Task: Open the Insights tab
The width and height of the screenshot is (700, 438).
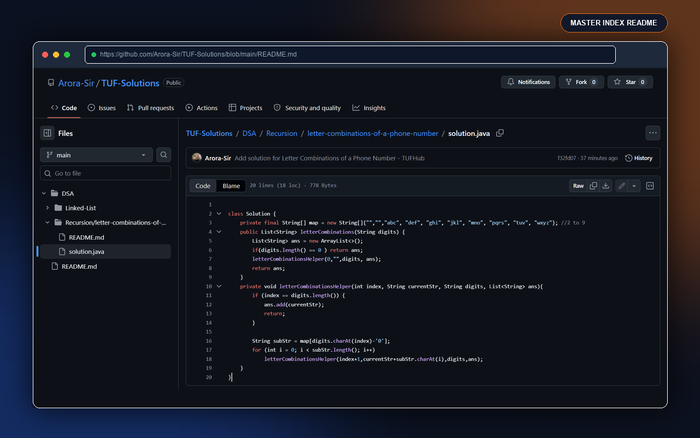Action: [x=369, y=108]
